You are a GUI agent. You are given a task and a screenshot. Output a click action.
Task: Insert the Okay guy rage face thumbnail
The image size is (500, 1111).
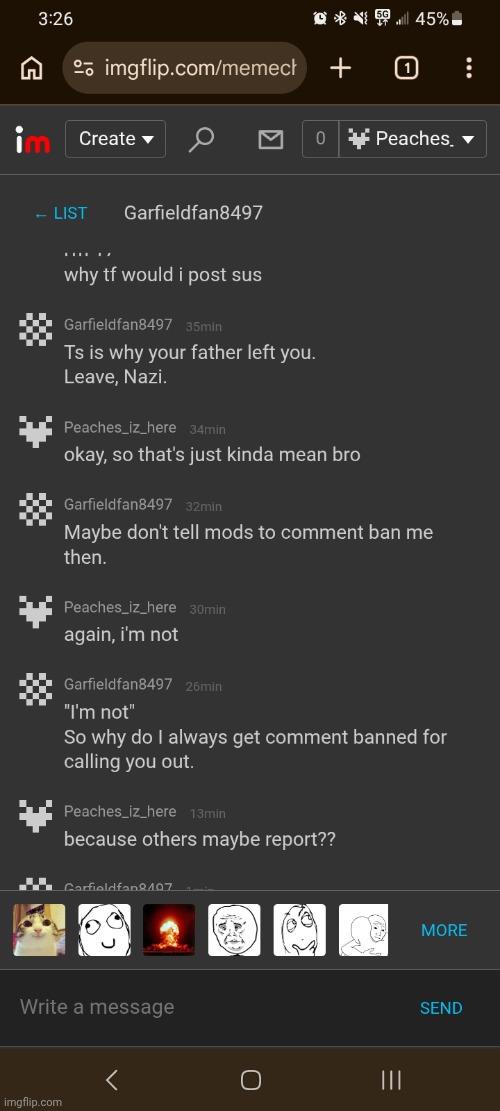click(x=234, y=930)
